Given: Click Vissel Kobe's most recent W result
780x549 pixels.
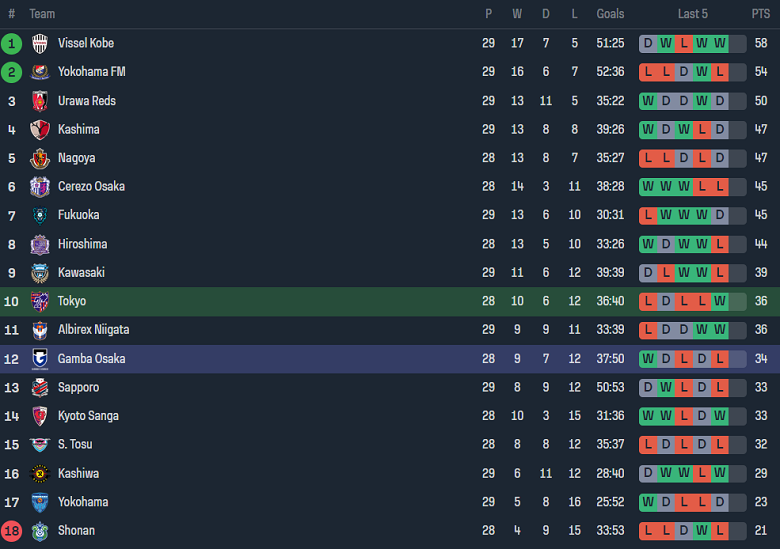Looking at the screenshot, I should coord(720,43).
